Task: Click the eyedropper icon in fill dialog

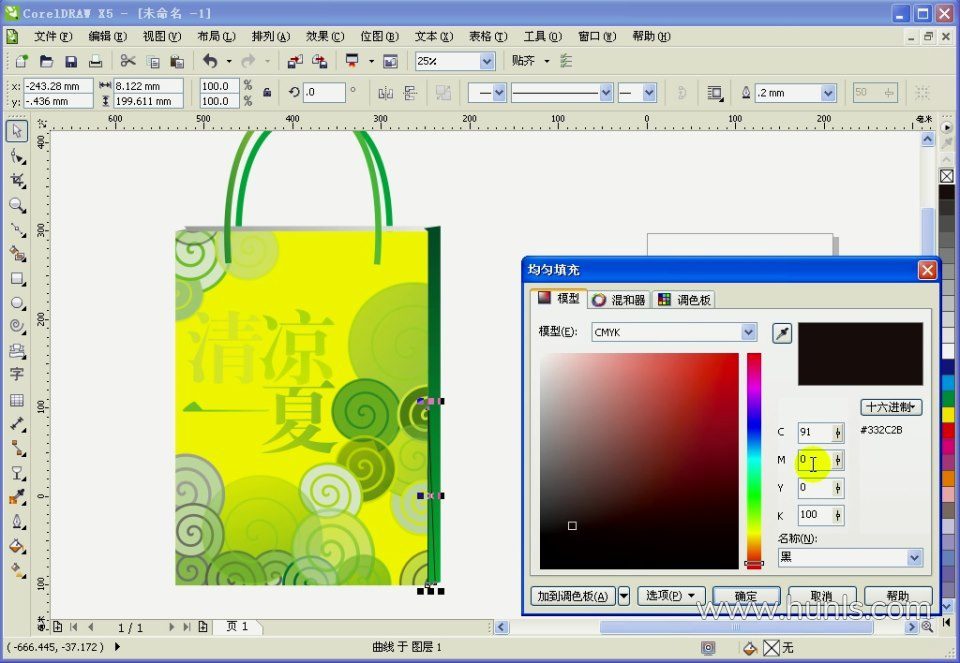Action: (x=782, y=333)
